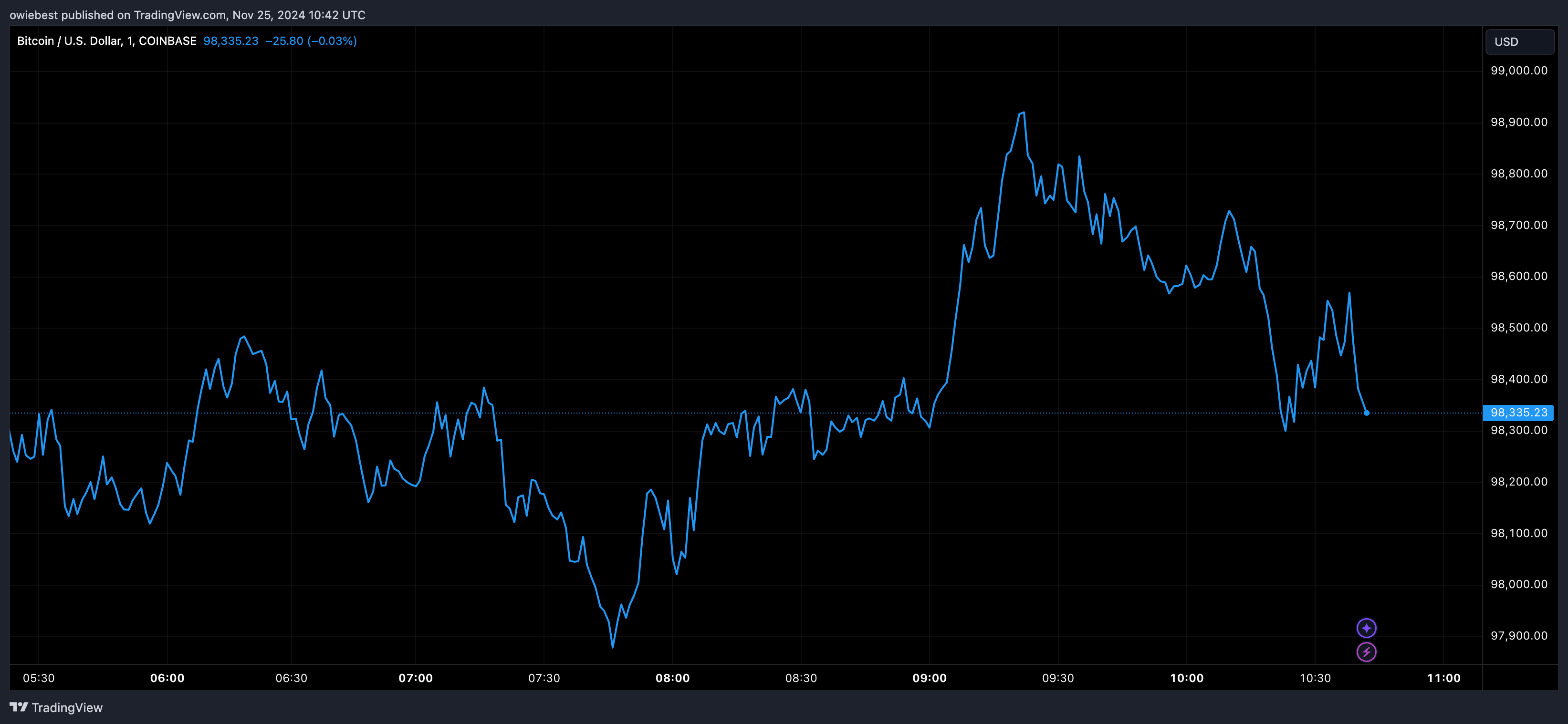
Task: Click the highlighted 98,335.23 price axis label
Action: (1518, 413)
